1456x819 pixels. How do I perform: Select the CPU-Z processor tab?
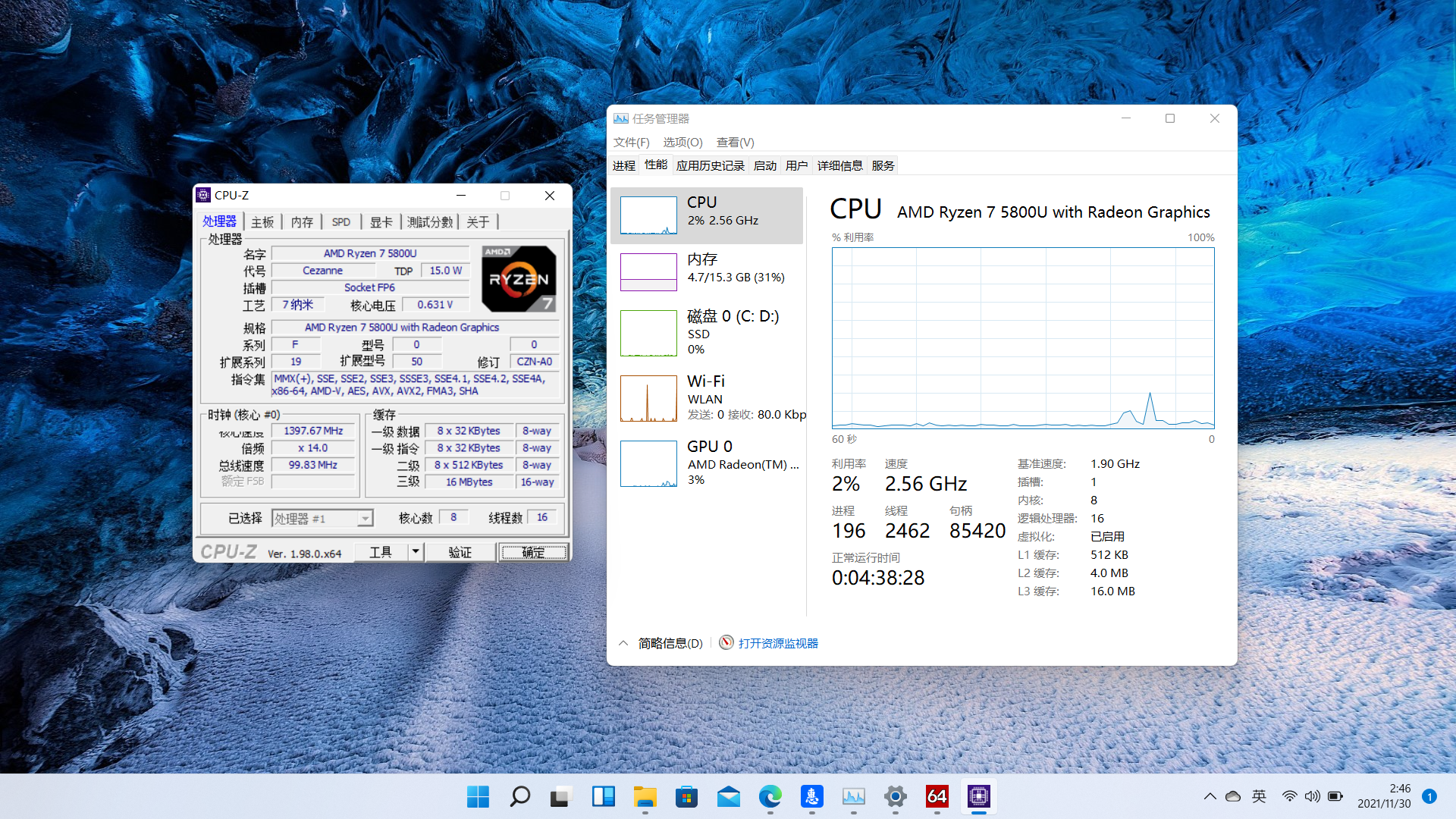[220, 221]
